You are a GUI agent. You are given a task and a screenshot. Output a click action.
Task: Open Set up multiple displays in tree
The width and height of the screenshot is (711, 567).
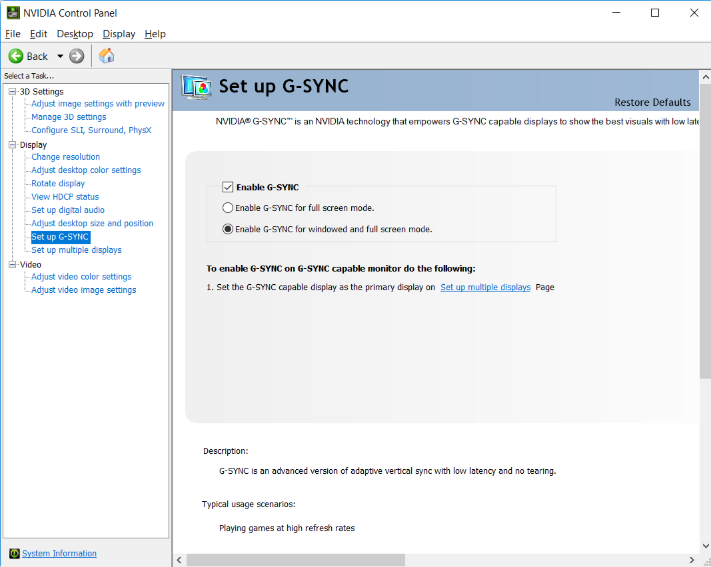[x=77, y=250]
